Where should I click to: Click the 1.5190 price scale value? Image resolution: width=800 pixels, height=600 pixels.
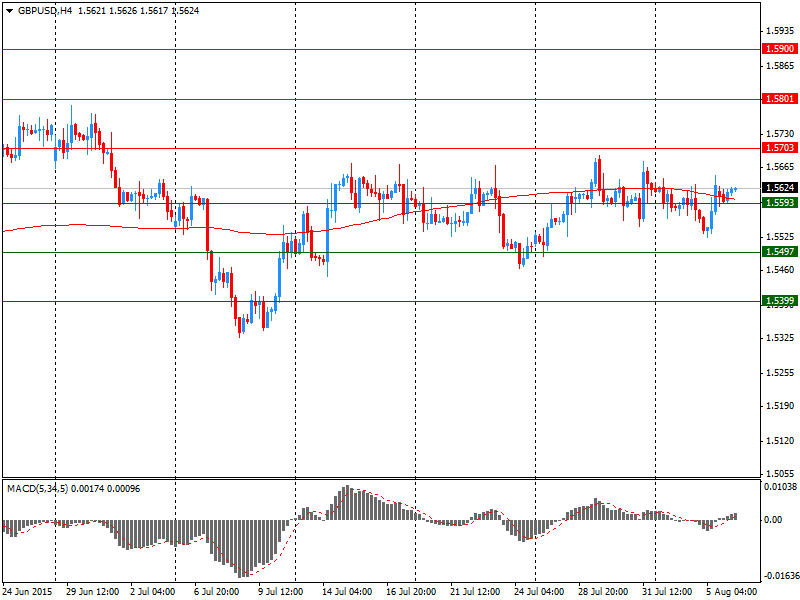click(780, 406)
